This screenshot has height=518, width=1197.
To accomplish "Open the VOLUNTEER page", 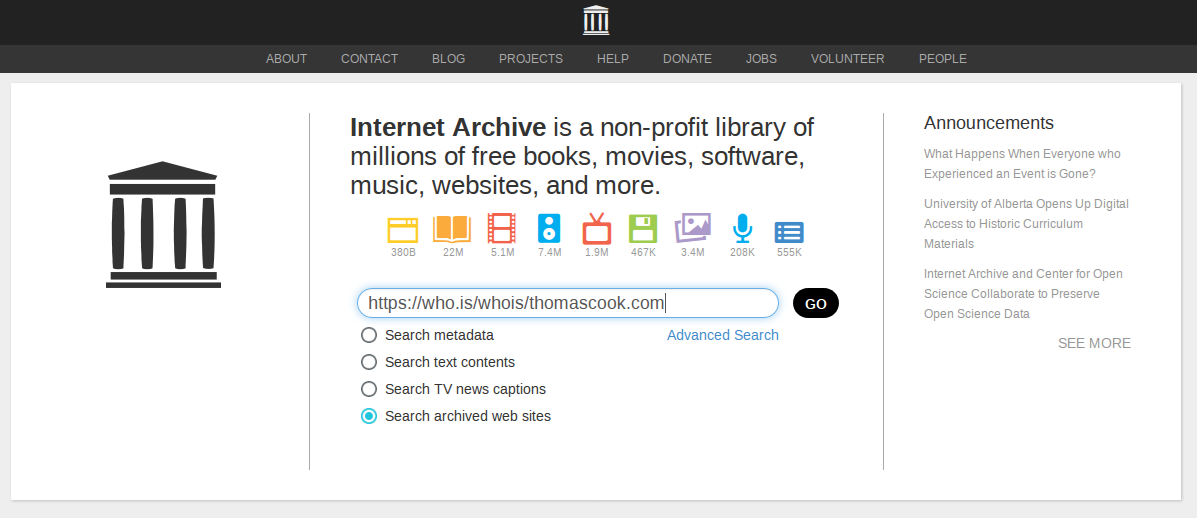I will pyautogui.click(x=847, y=59).
